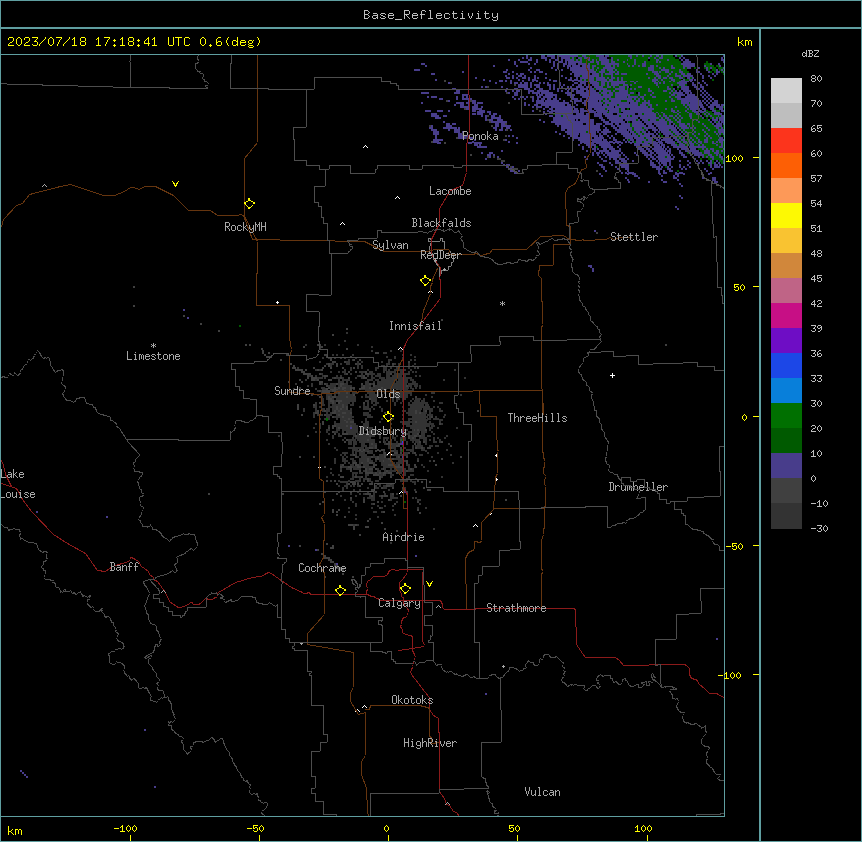
Task: Select the Sylvan label
Action: coord(390,245)
